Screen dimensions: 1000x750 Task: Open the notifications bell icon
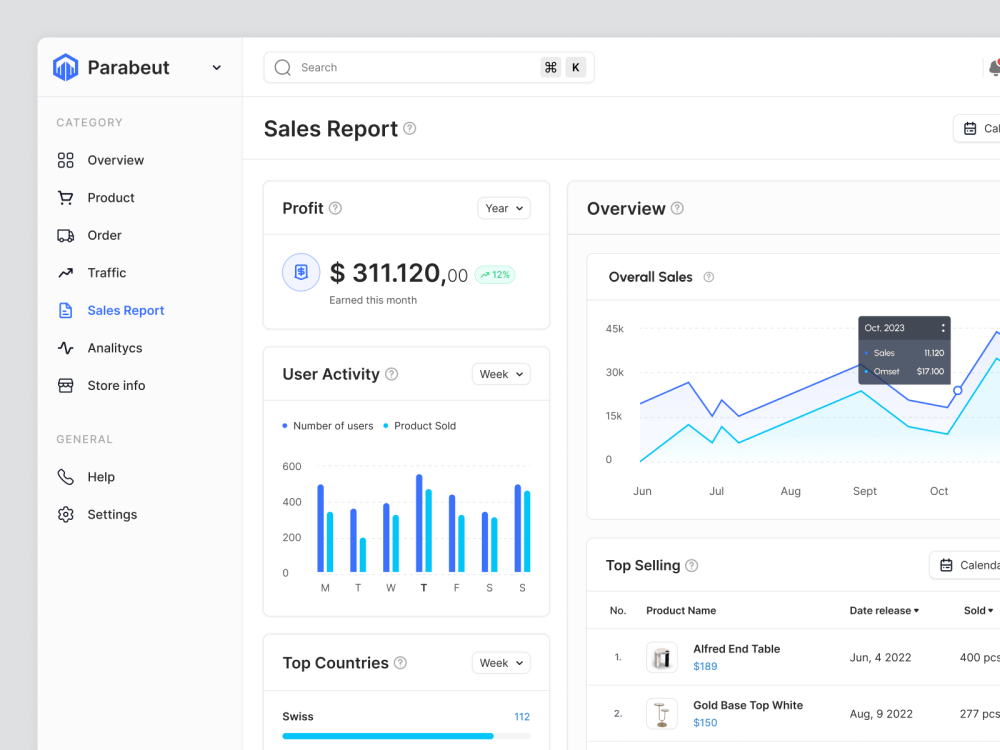click(x=994, y=68)
